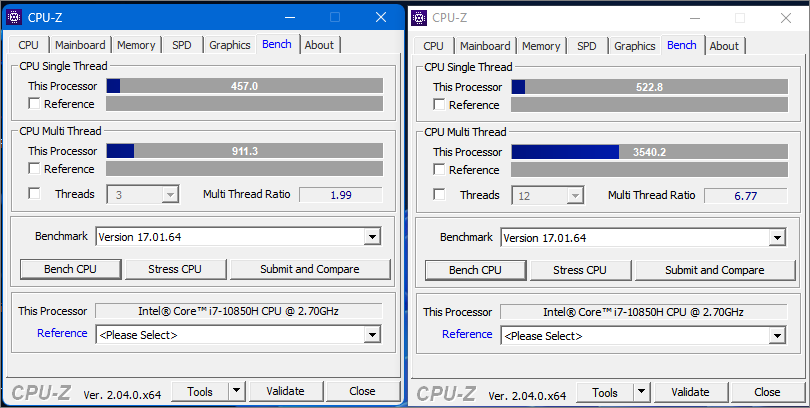Open Mainboard tab in left window

coord(80,45)
